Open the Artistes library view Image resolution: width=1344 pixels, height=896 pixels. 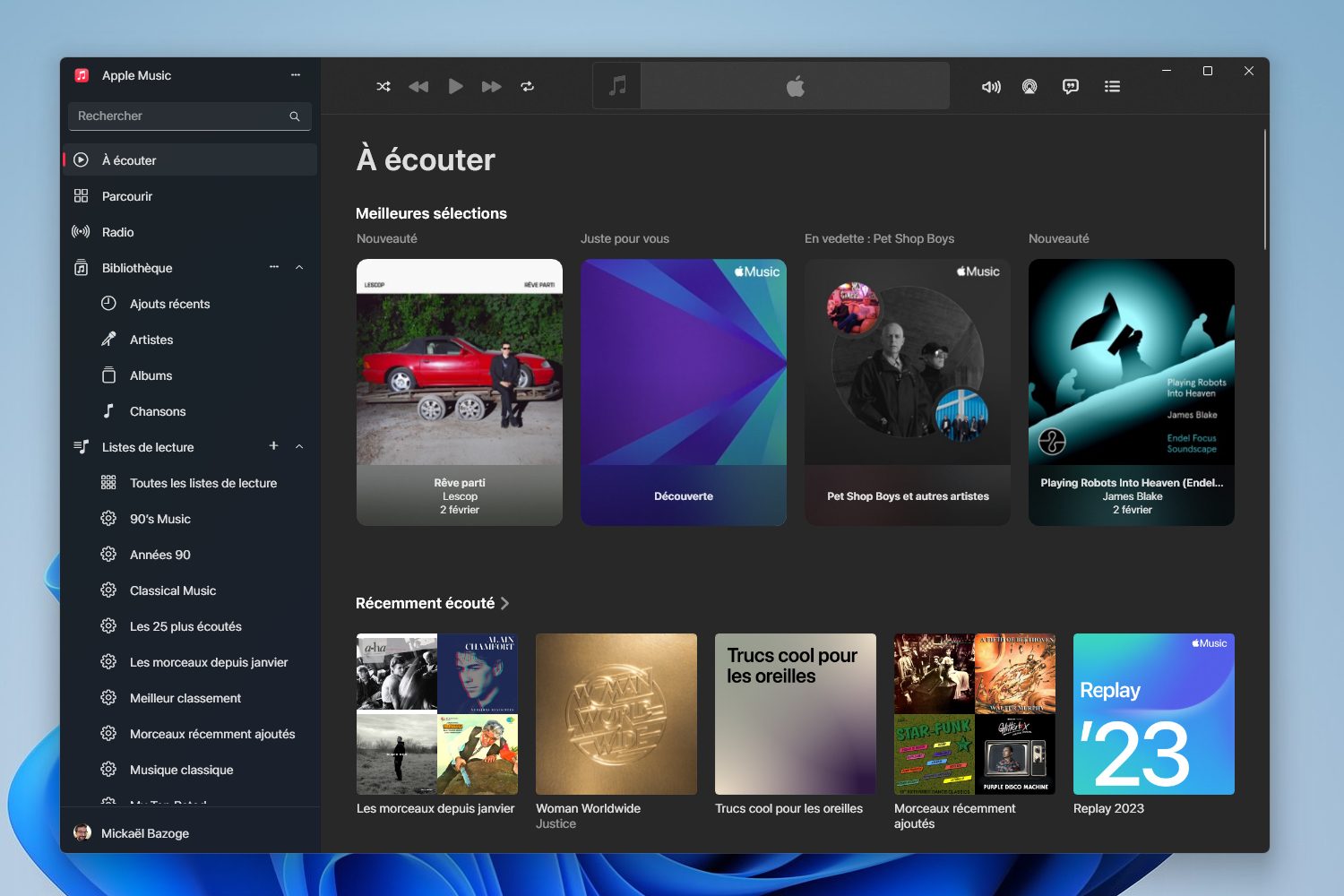190,340
